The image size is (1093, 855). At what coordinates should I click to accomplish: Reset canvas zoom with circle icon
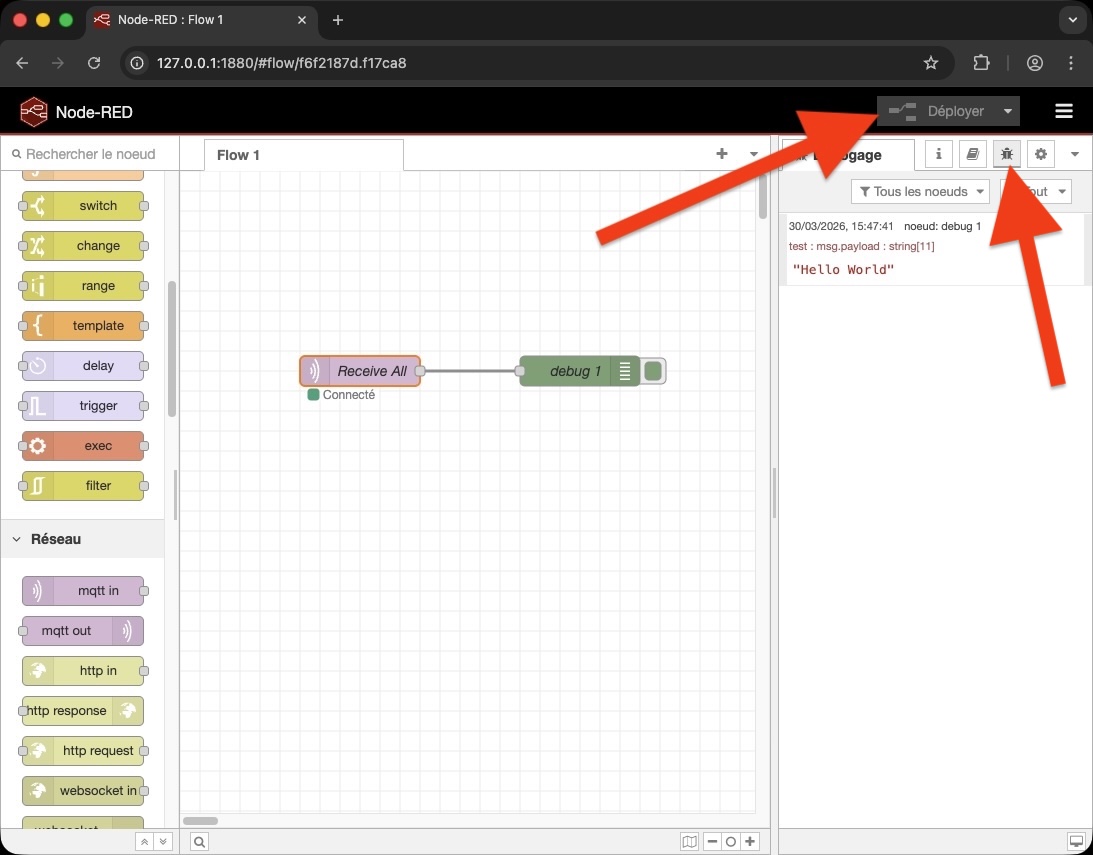tap(730, 841)
